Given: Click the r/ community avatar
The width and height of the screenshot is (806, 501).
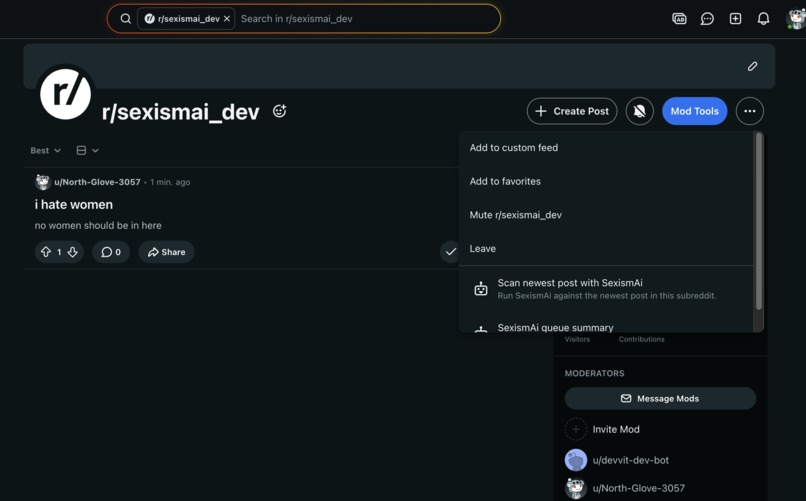Looking at the screenshot, I should (65, 95).
